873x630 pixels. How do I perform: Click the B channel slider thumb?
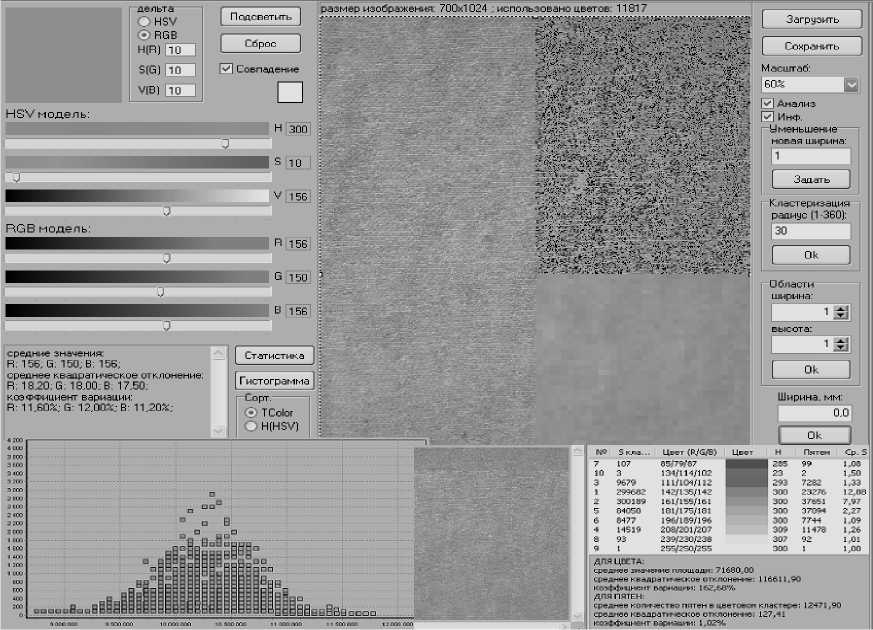tap(166, 326)
